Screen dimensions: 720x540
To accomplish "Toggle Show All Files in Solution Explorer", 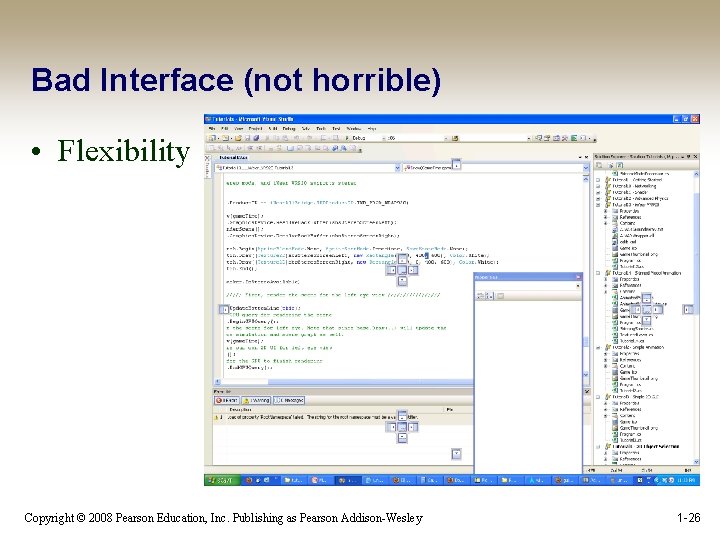I will [x=610, y=165].
